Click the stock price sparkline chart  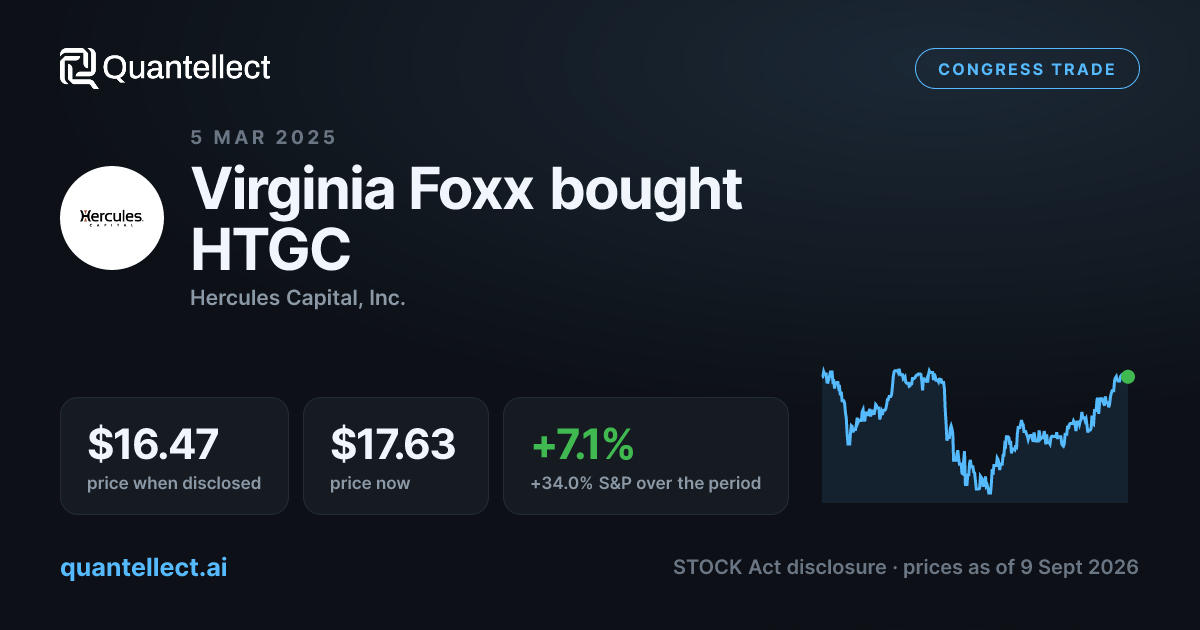[x=975, y=434]
